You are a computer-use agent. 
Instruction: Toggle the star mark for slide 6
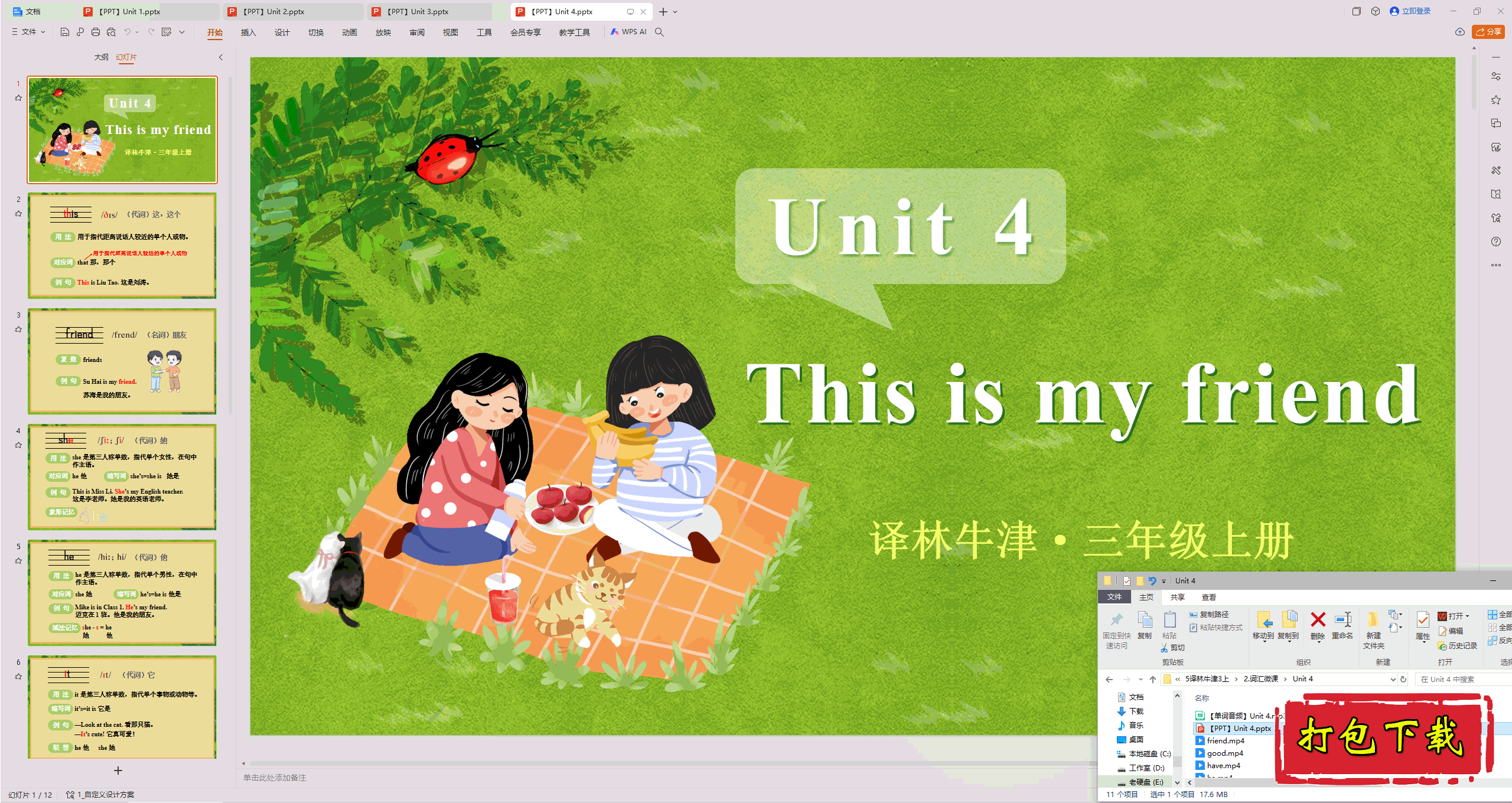18,677
